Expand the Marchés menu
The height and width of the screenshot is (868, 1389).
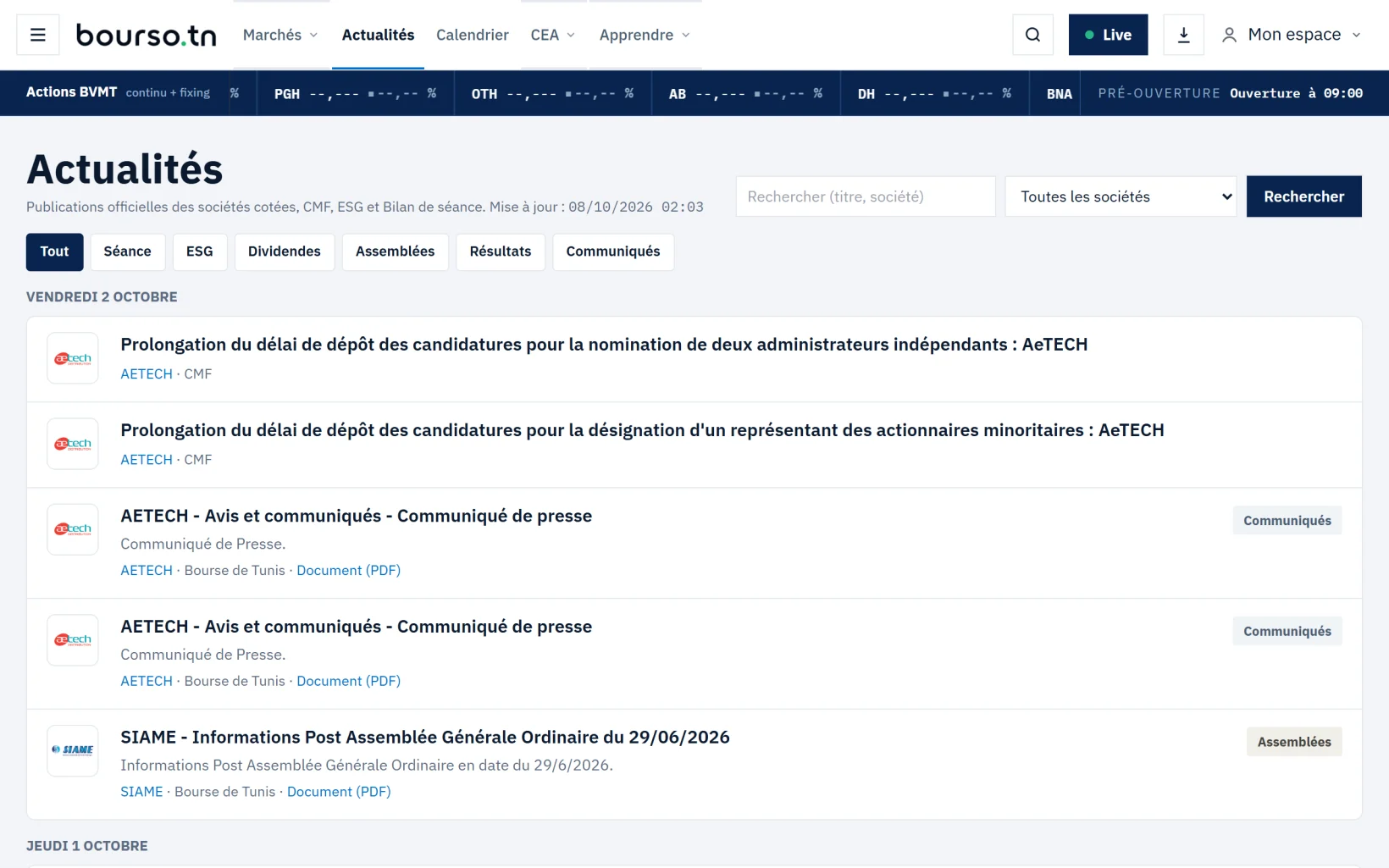pos(280,35)
